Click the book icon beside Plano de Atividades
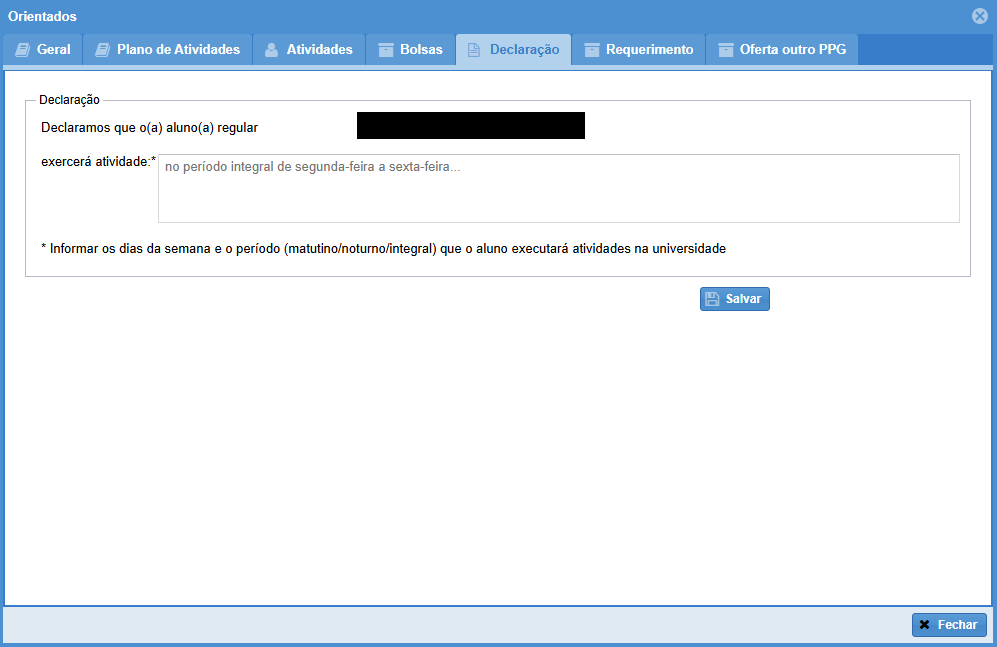This screenshot has width=997, height=647. click(102, 50)
